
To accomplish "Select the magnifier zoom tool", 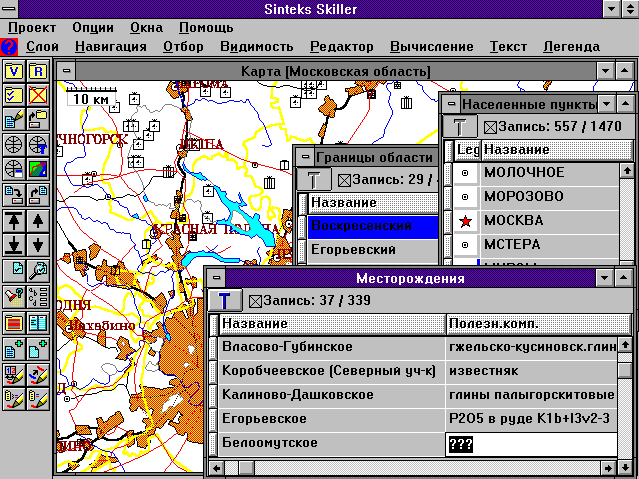I will point(37,270).
